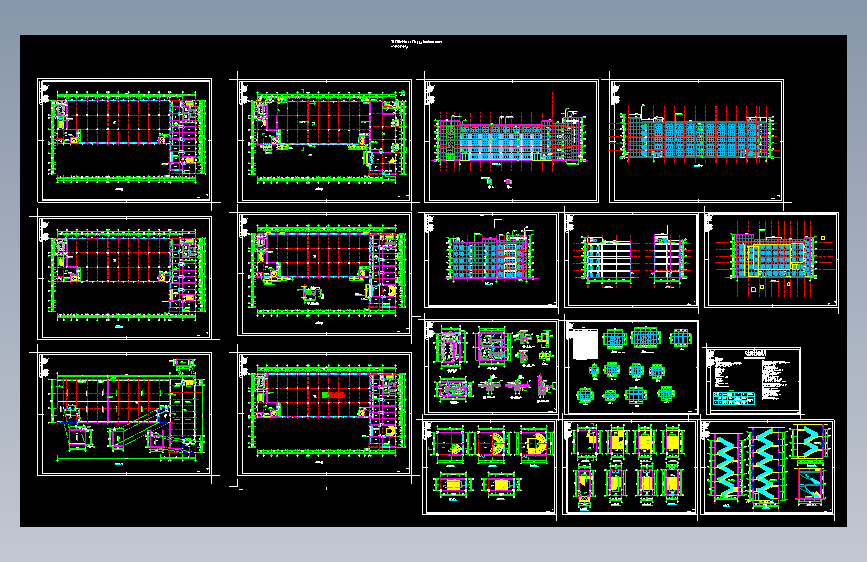Image resolution: width=867 pixels, height=562 pixels.
Task: Select the floor plan sheet in the top-left corner
Action: (x=124, y=140)
